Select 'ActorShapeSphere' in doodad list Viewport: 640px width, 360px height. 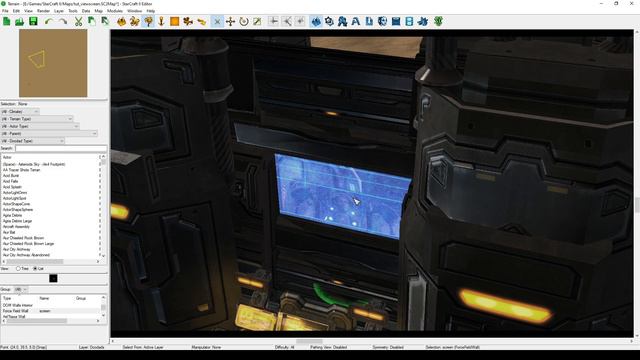click(x=18, y=209)
